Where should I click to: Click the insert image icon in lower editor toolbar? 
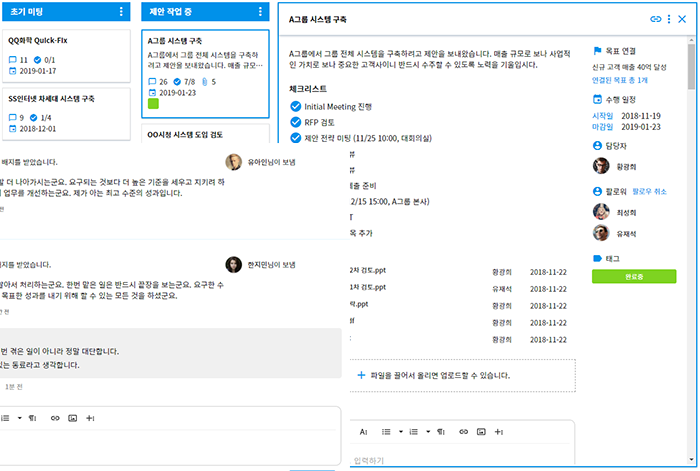click(481, 432)
